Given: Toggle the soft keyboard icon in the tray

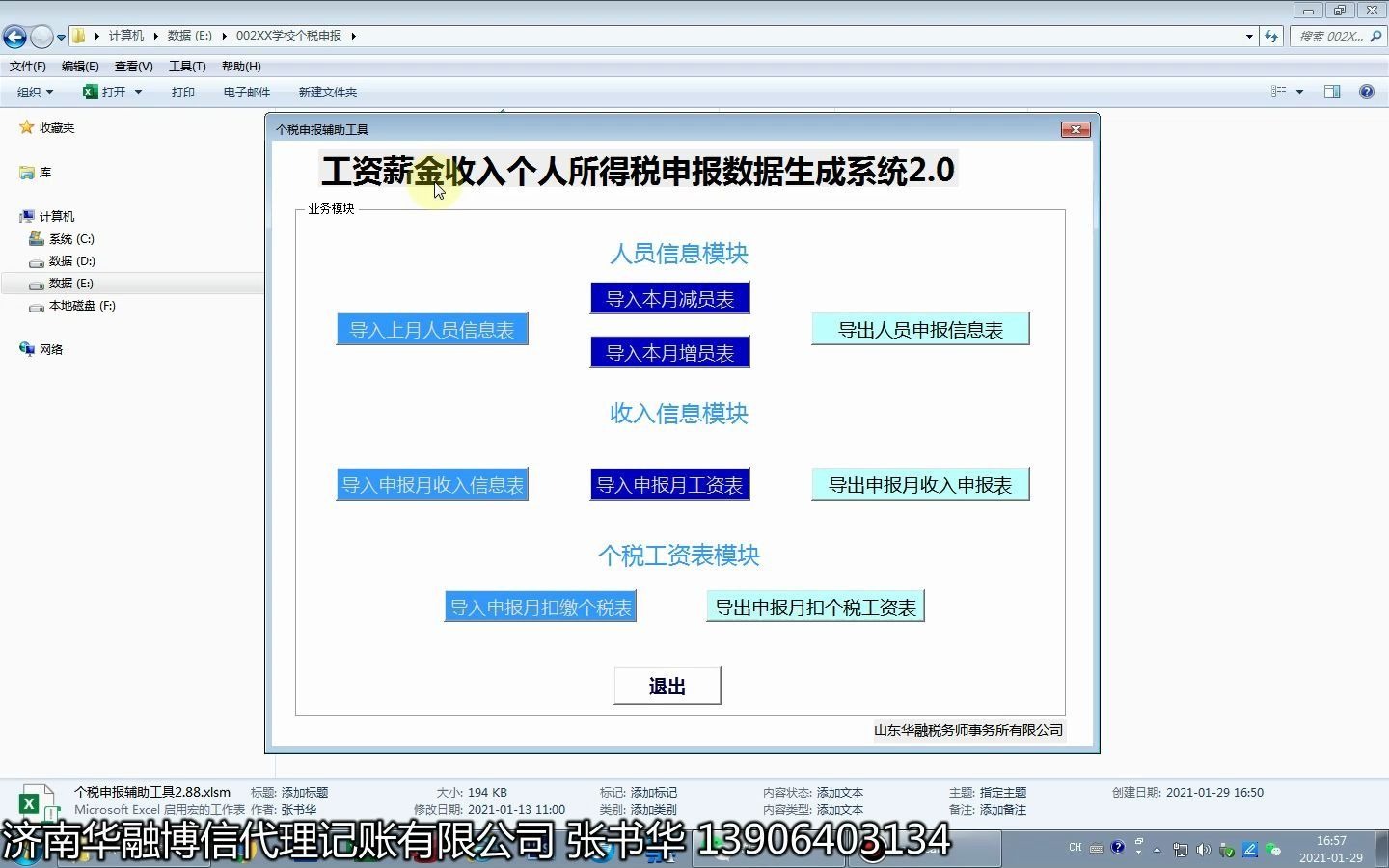Looking at the screenshot, I should [x=1097, y=848].
